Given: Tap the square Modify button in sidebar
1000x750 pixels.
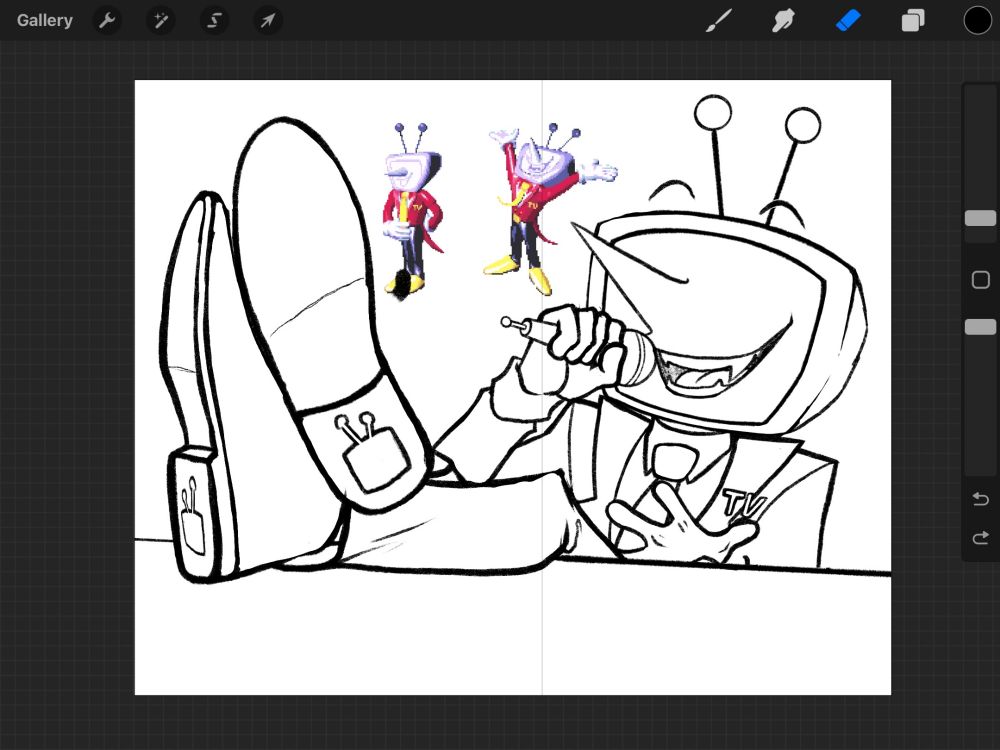Looking at the screenshot, I should pos(980,280).
